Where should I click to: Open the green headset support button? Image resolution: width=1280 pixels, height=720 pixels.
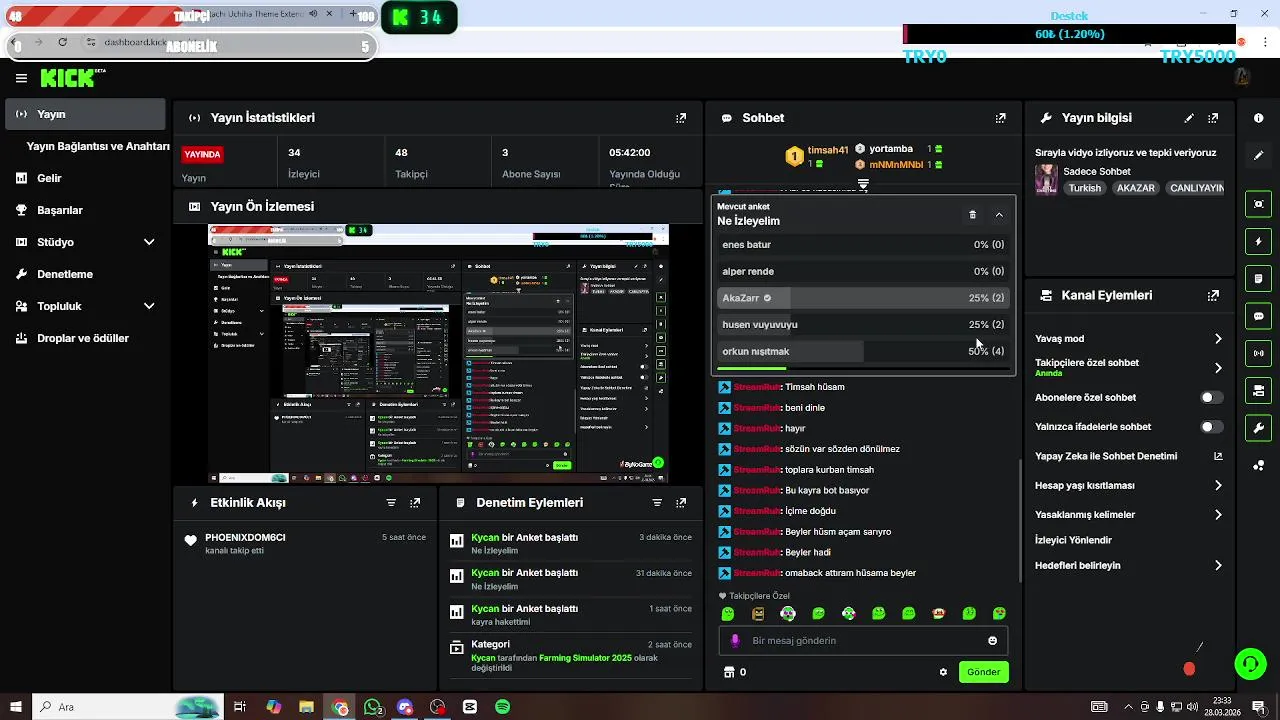1250,664
